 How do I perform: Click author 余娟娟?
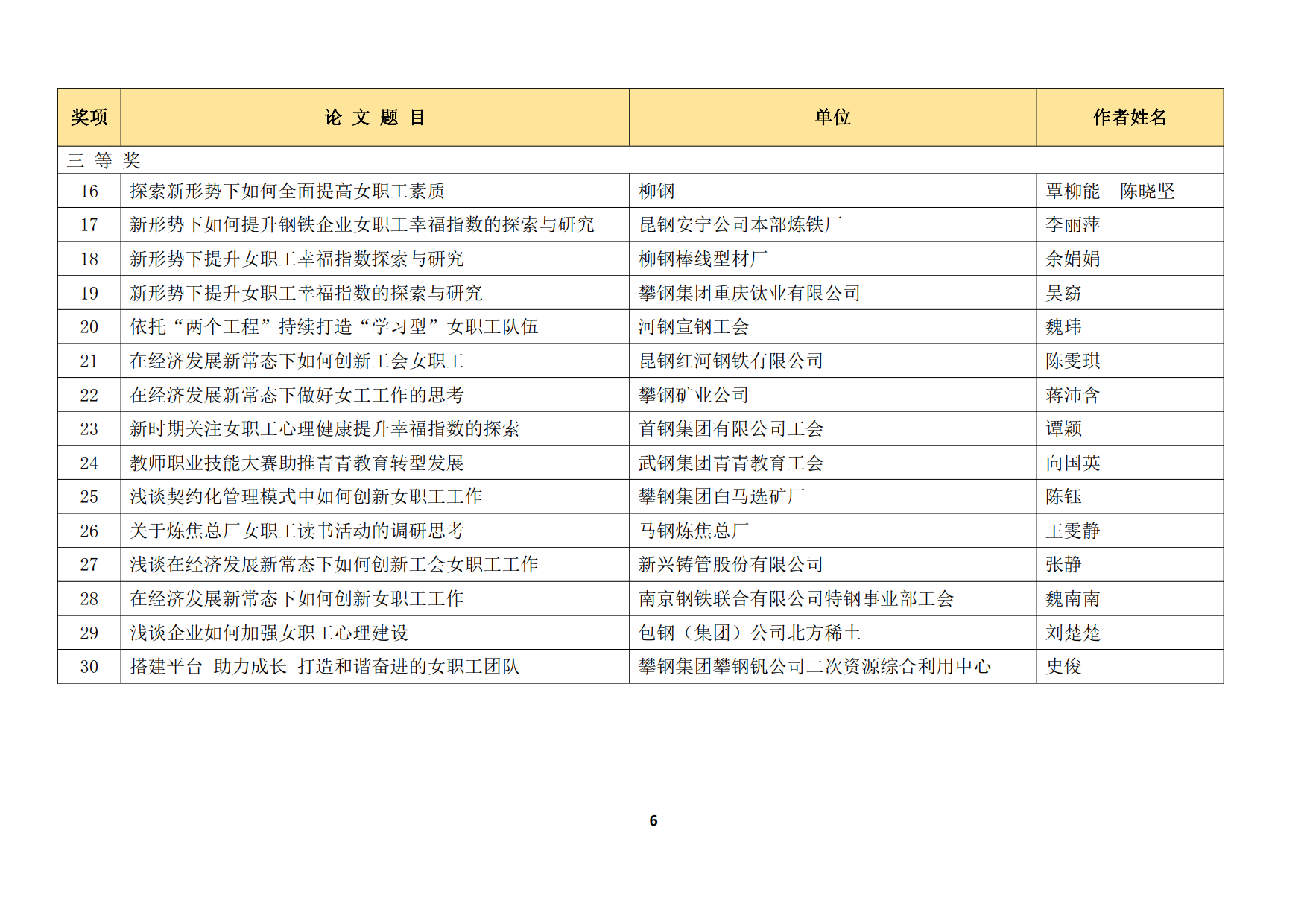click(1072, 259)
